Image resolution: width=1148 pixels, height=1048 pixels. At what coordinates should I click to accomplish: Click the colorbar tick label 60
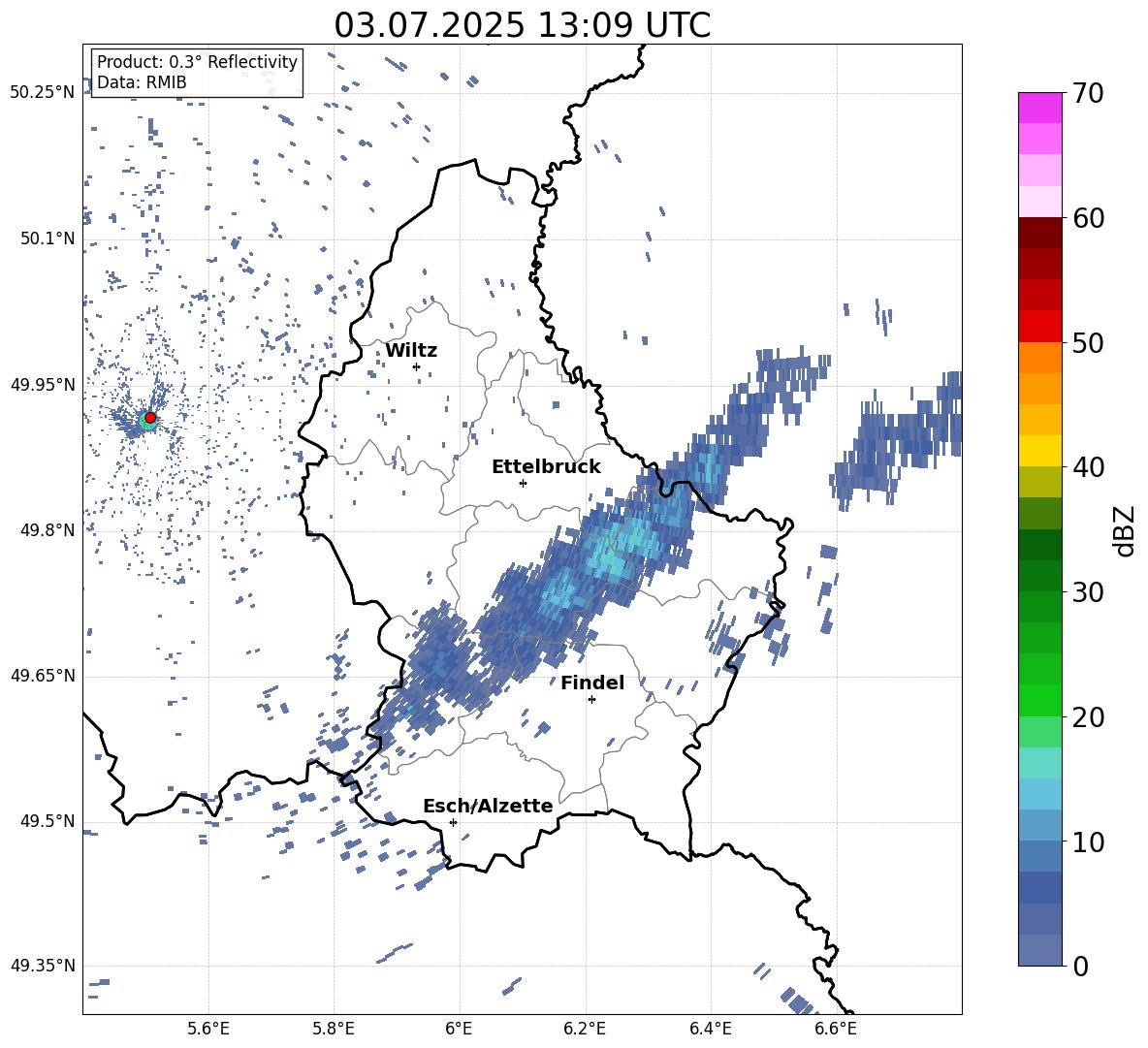tap(1087, 218)
